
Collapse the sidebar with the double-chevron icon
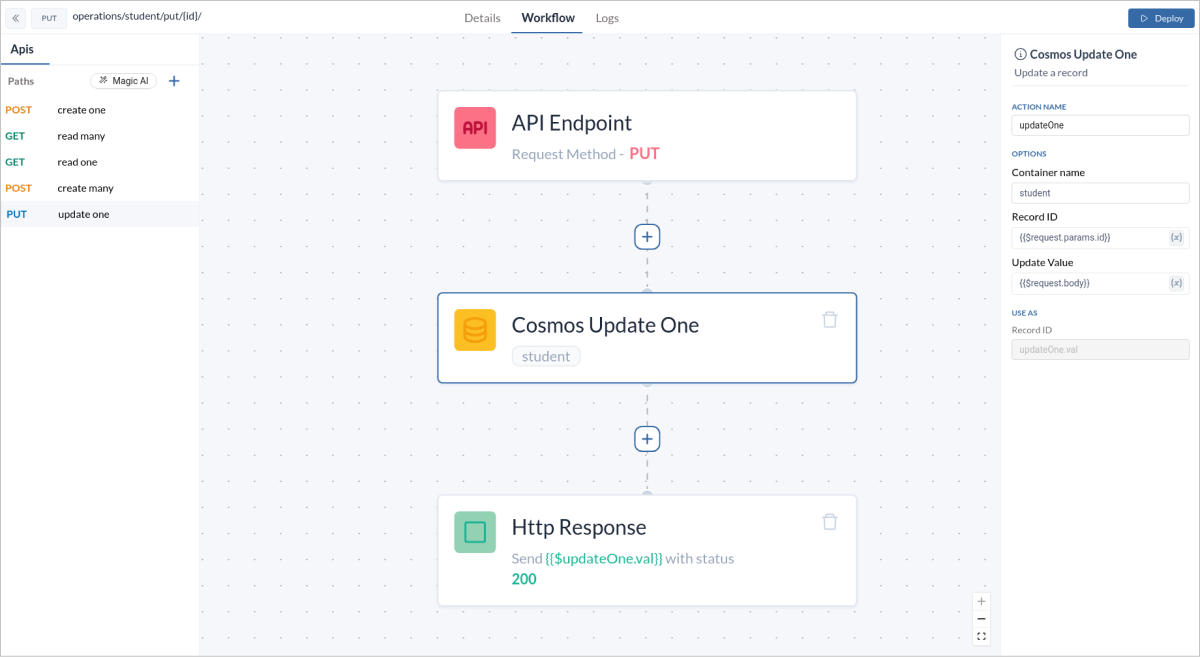[16, 18]
